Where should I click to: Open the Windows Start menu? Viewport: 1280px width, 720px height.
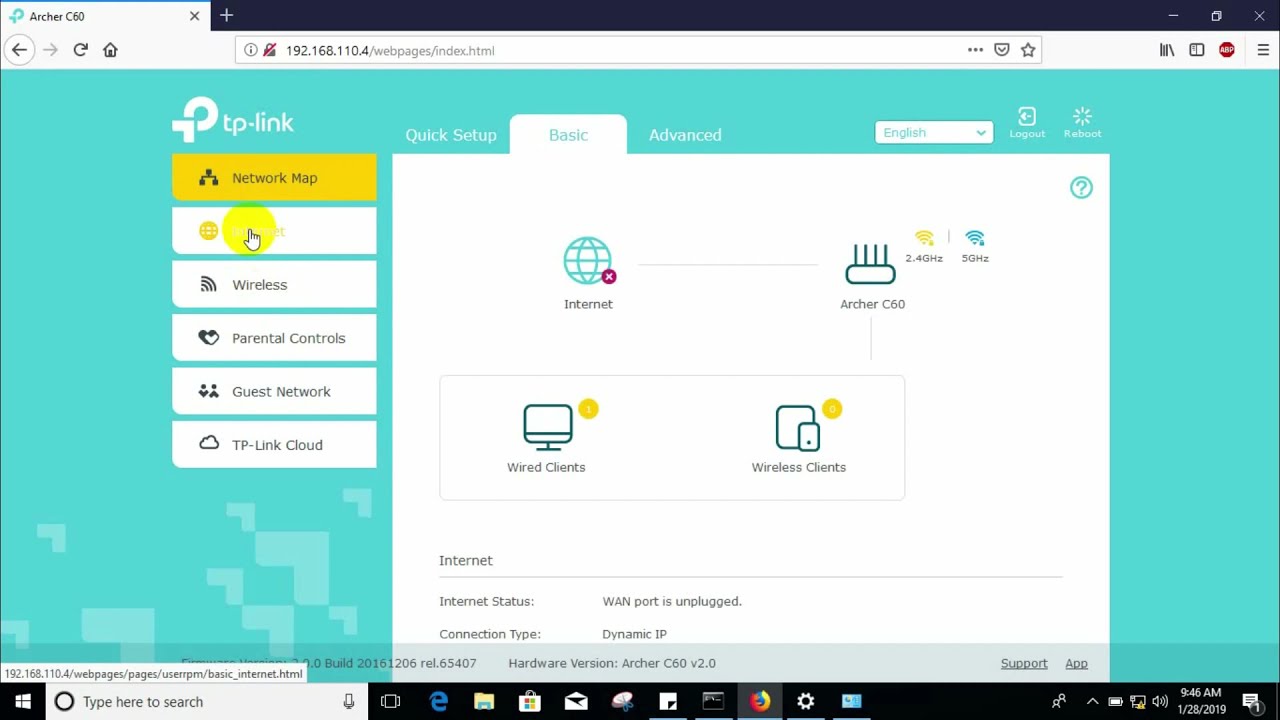(x=23, y=701)
